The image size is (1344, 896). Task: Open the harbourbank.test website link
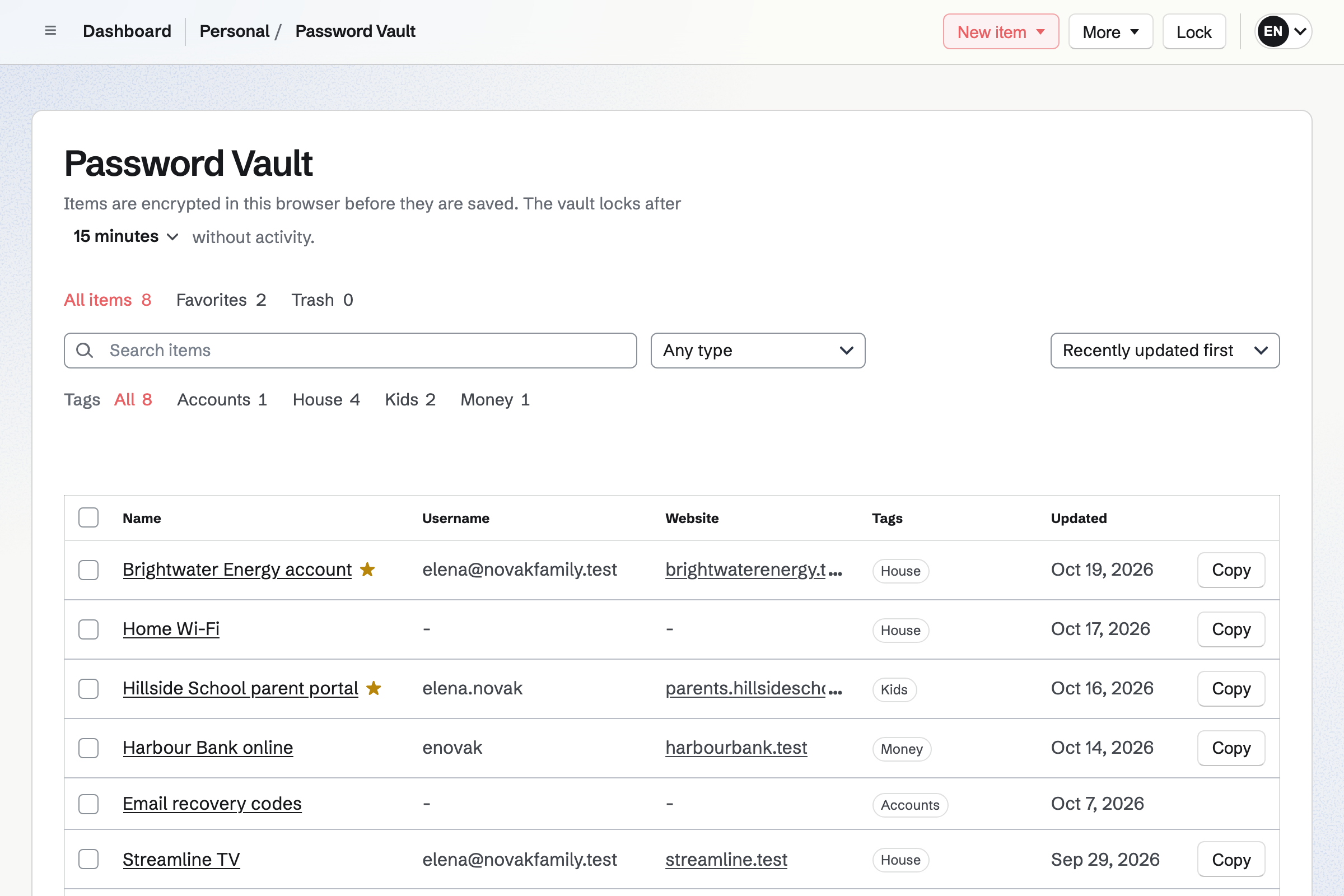(736, 748)
